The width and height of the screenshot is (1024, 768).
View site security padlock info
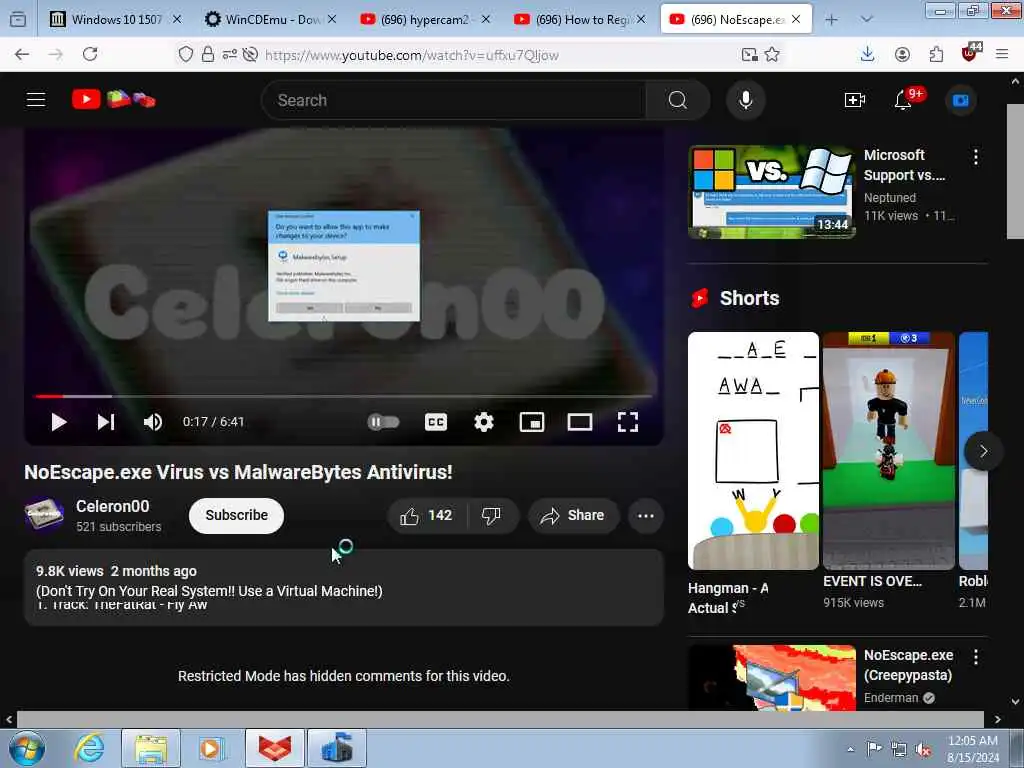208,54
